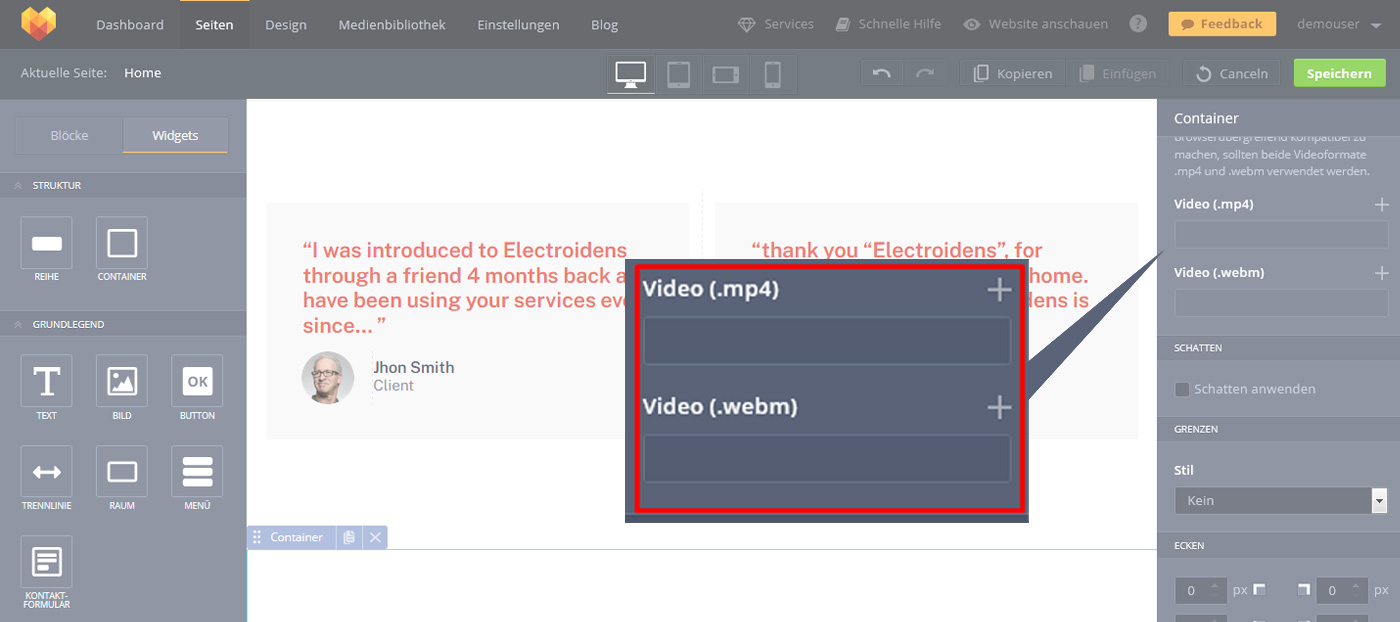Viewport: 1400px width, 622px height.
Task: Open the Stil dropdown showing Kein
Action: pyautogui.click(x=1280, y=500)
